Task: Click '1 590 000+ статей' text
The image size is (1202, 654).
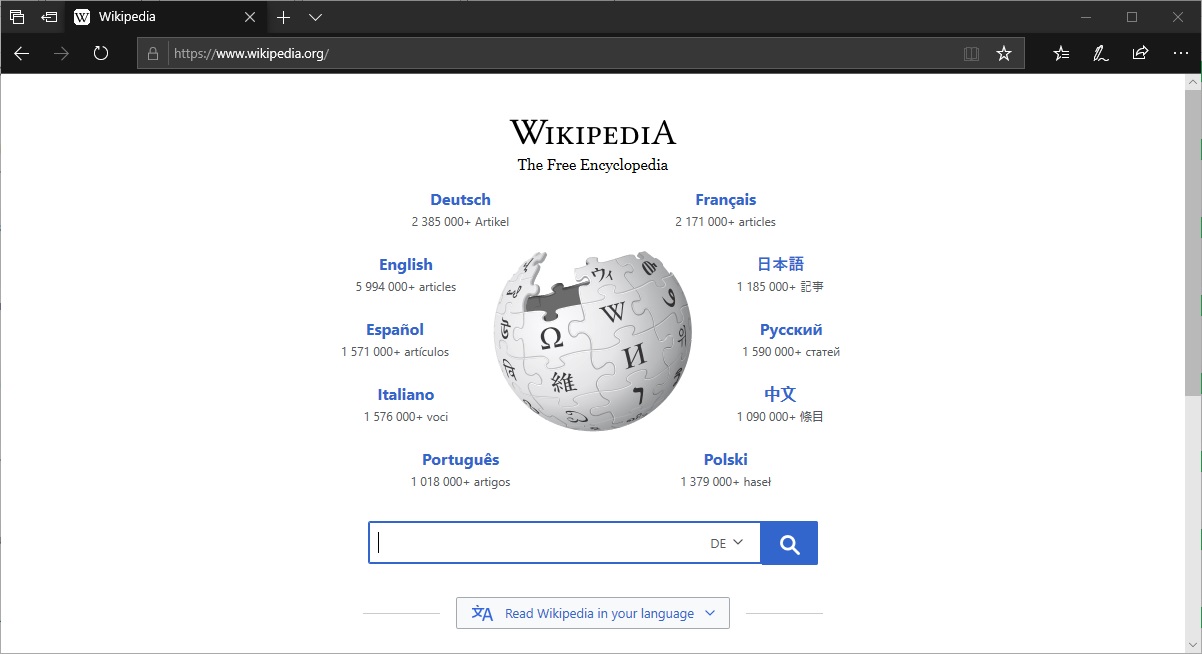Action: (x=791, y=352)
